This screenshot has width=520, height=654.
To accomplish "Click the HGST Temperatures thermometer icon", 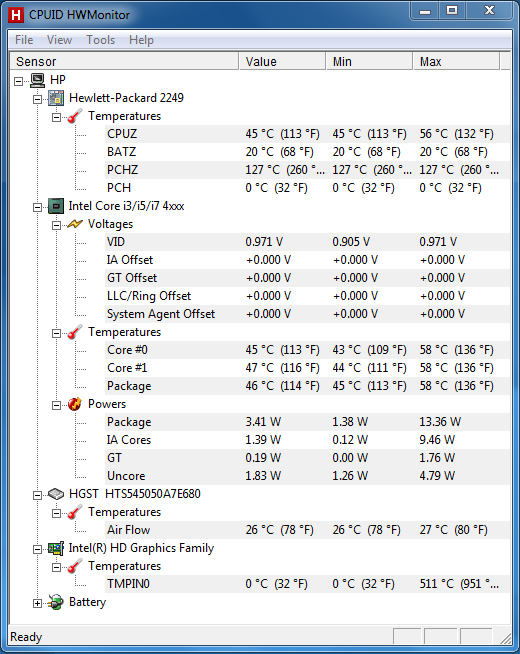I will 75,512.
